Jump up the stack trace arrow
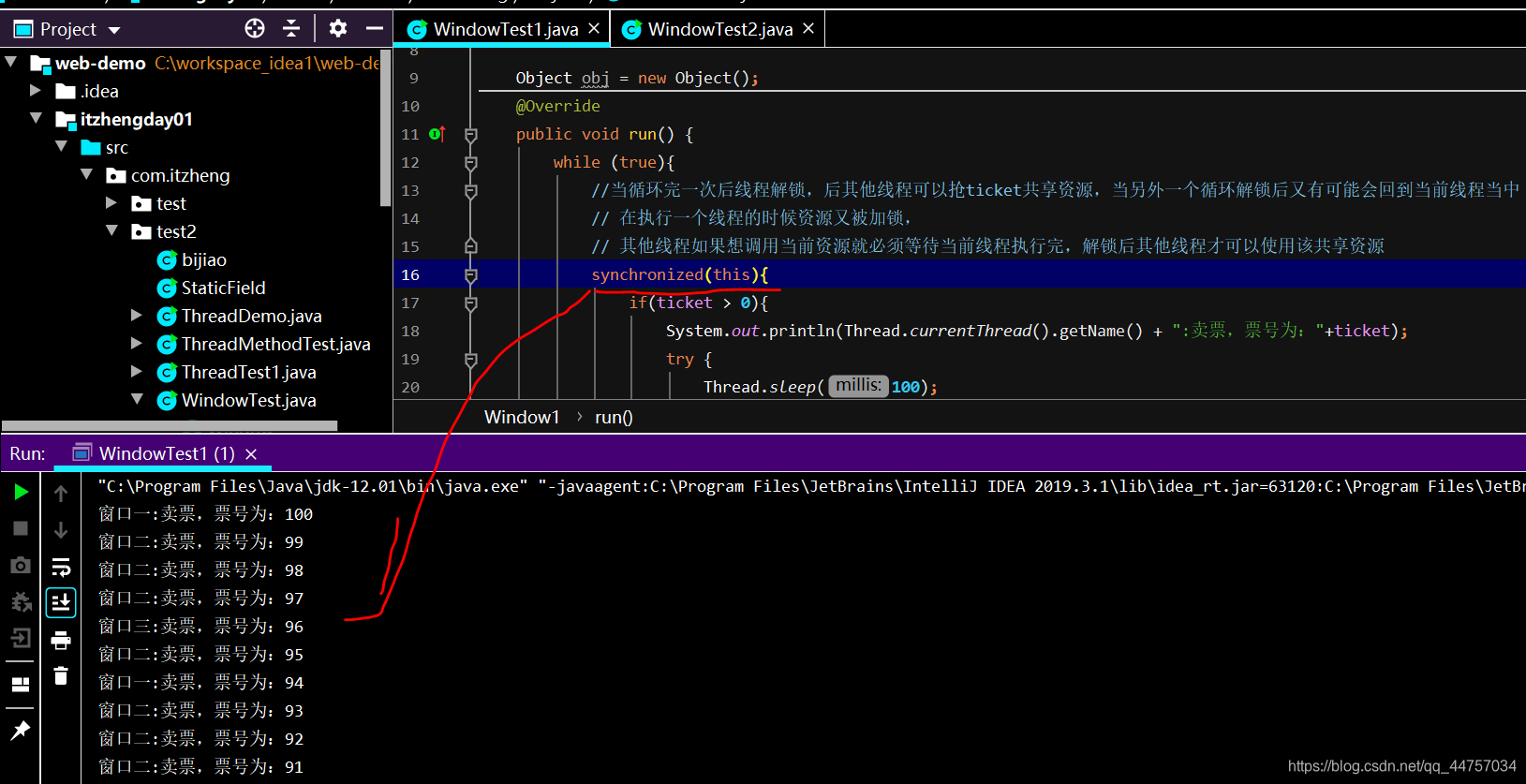The image size is (1526, 784). pyautogui.click(x=61, y=493)
